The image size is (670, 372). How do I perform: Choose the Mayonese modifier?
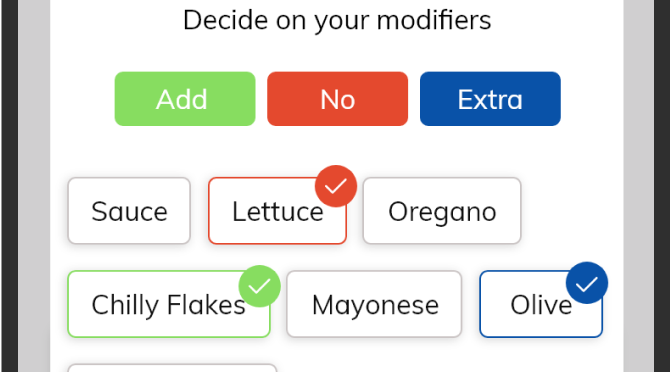[x=374, y=304]
